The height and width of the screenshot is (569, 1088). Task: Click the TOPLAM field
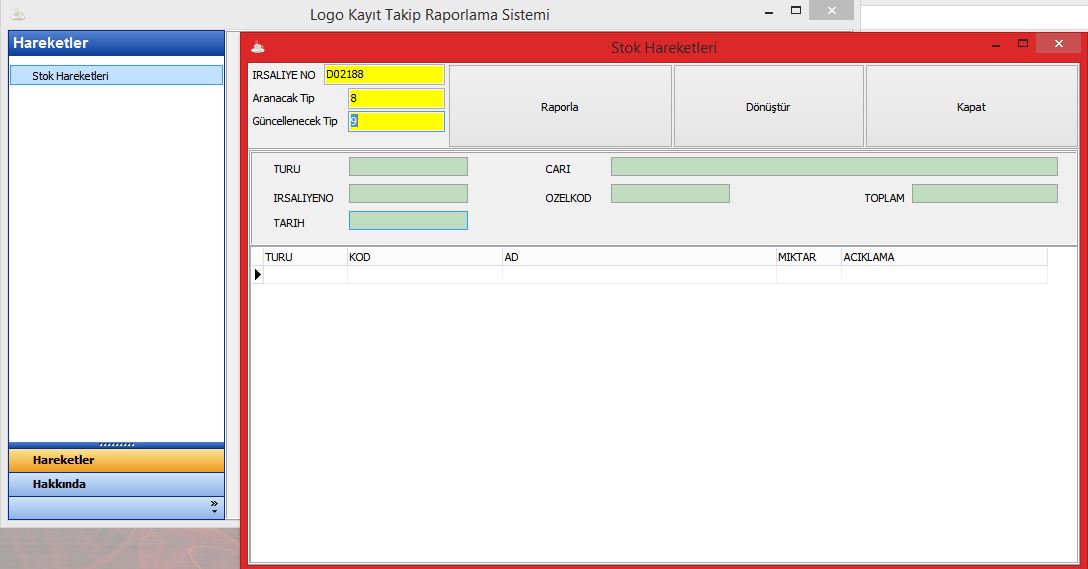984,194
